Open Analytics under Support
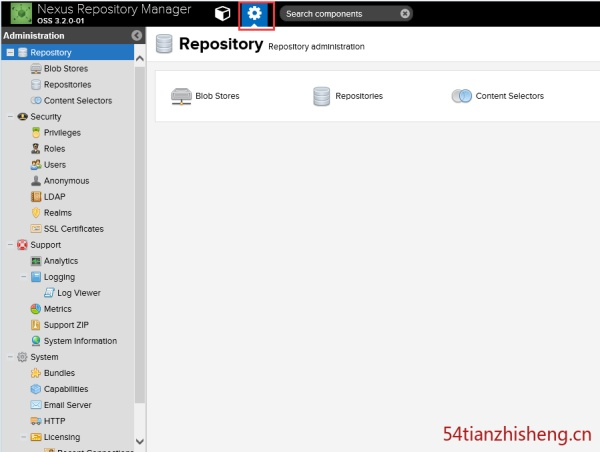 61,261
